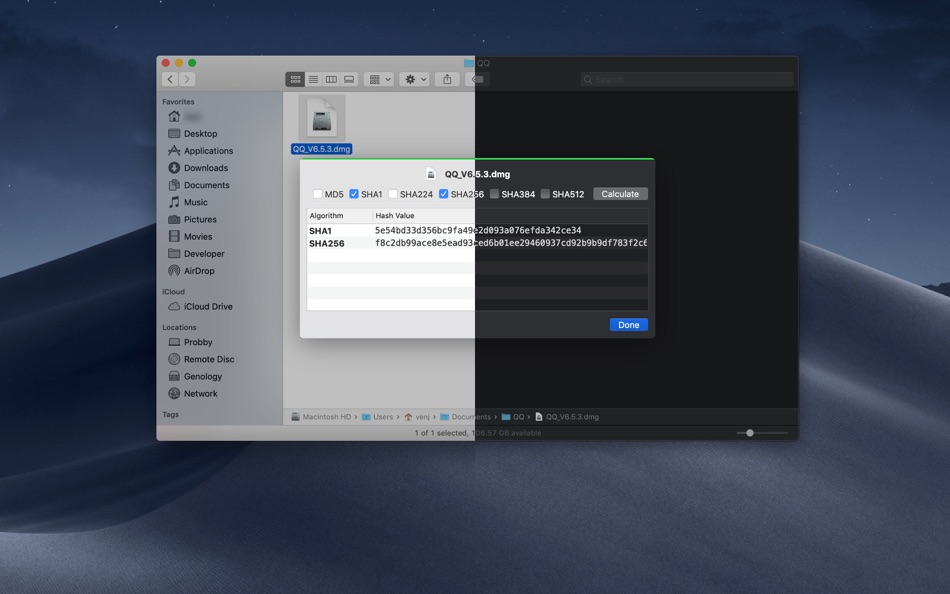Click the Finder search field
The height and width of the screenshot is (594, 950).
pyautogui.click(x=686, y=79)
